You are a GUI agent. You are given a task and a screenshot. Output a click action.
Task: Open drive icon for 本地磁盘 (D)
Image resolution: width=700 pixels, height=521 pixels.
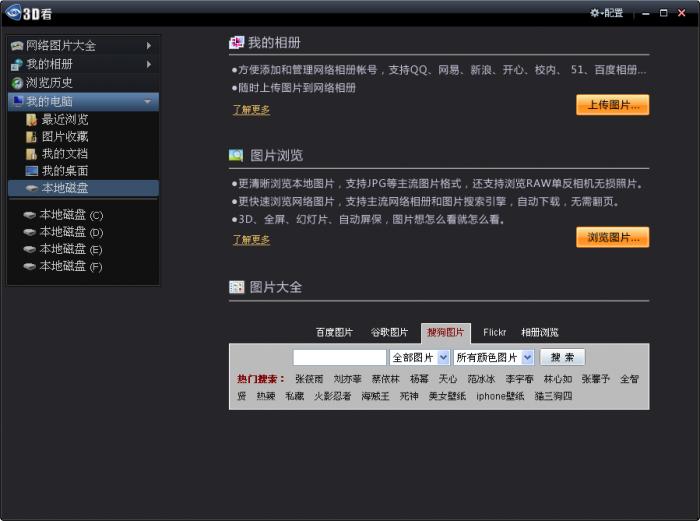[x=29, y=232]
